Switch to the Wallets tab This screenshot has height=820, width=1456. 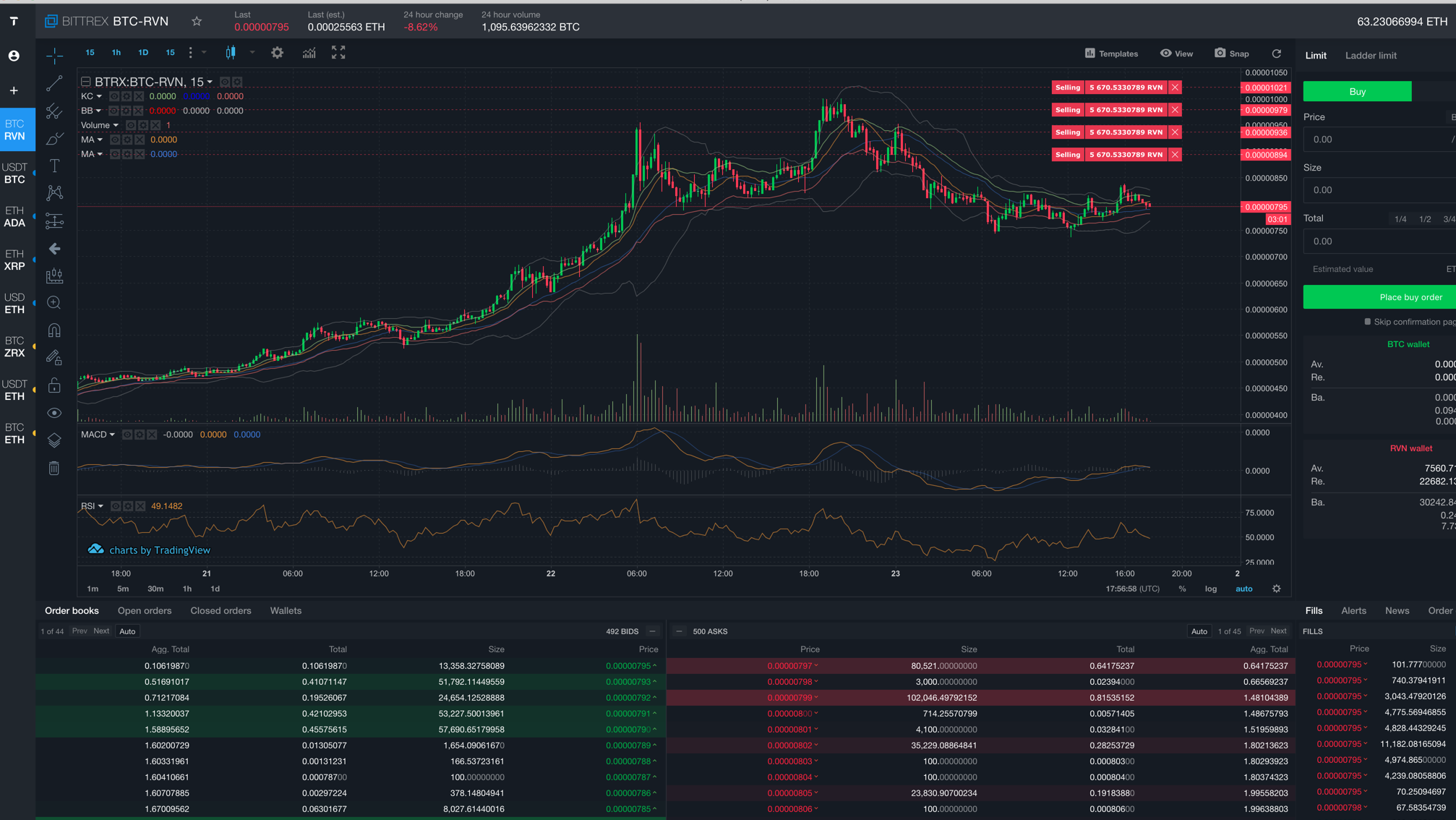point(285,610)
